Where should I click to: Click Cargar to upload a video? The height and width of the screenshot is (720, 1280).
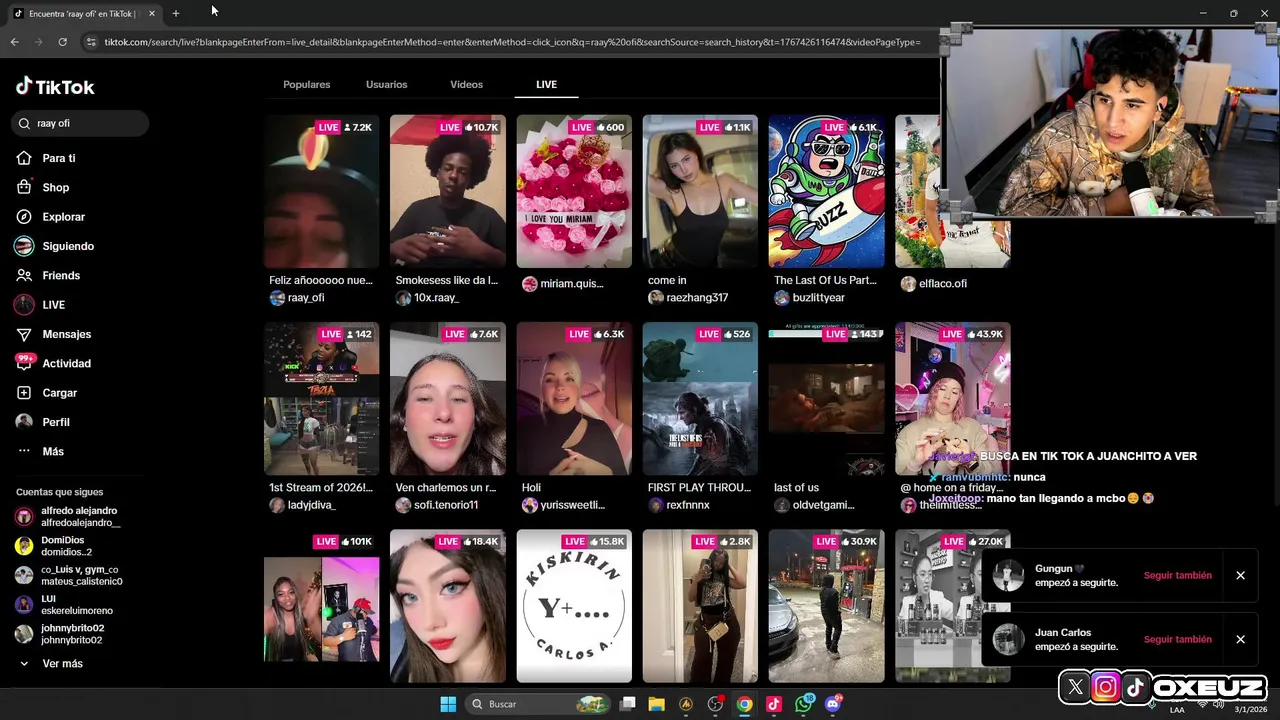59,393
